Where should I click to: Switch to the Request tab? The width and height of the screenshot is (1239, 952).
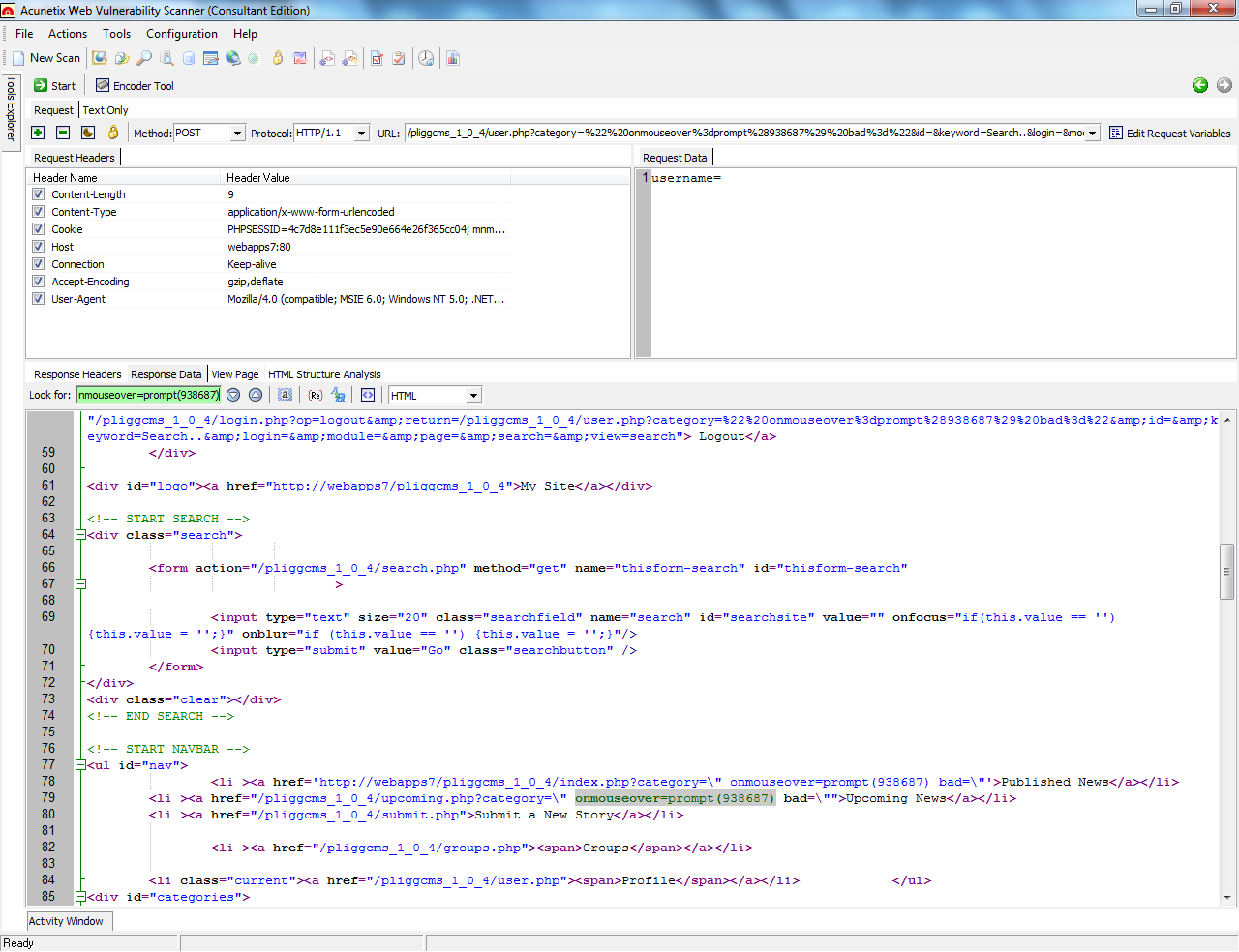(53, 110)
